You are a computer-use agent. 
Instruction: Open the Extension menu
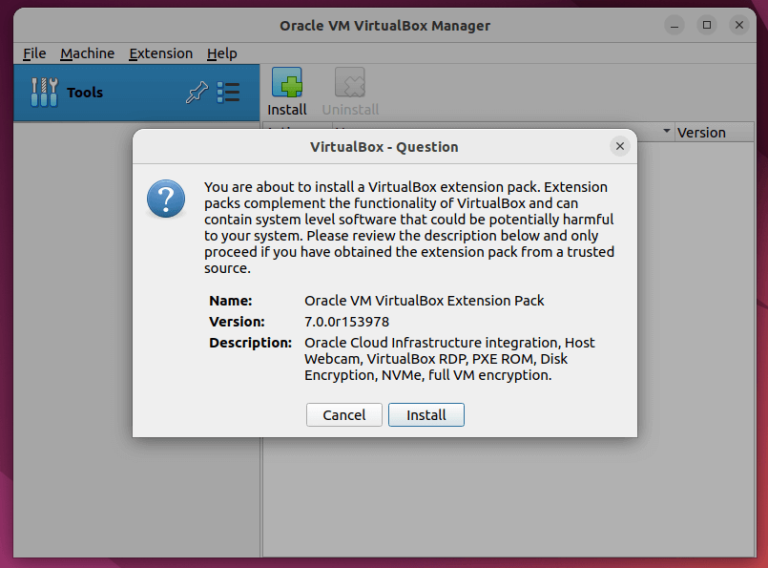click(x=161, y=54)
